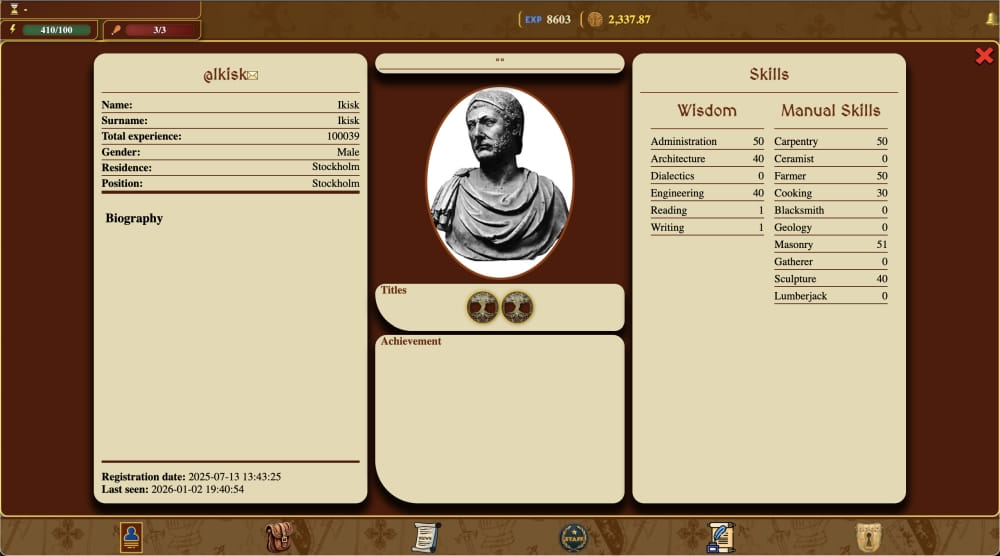Select the Dialectics skill row
1000x556 pixels.
pyautogui.click(x=707, y=175)
